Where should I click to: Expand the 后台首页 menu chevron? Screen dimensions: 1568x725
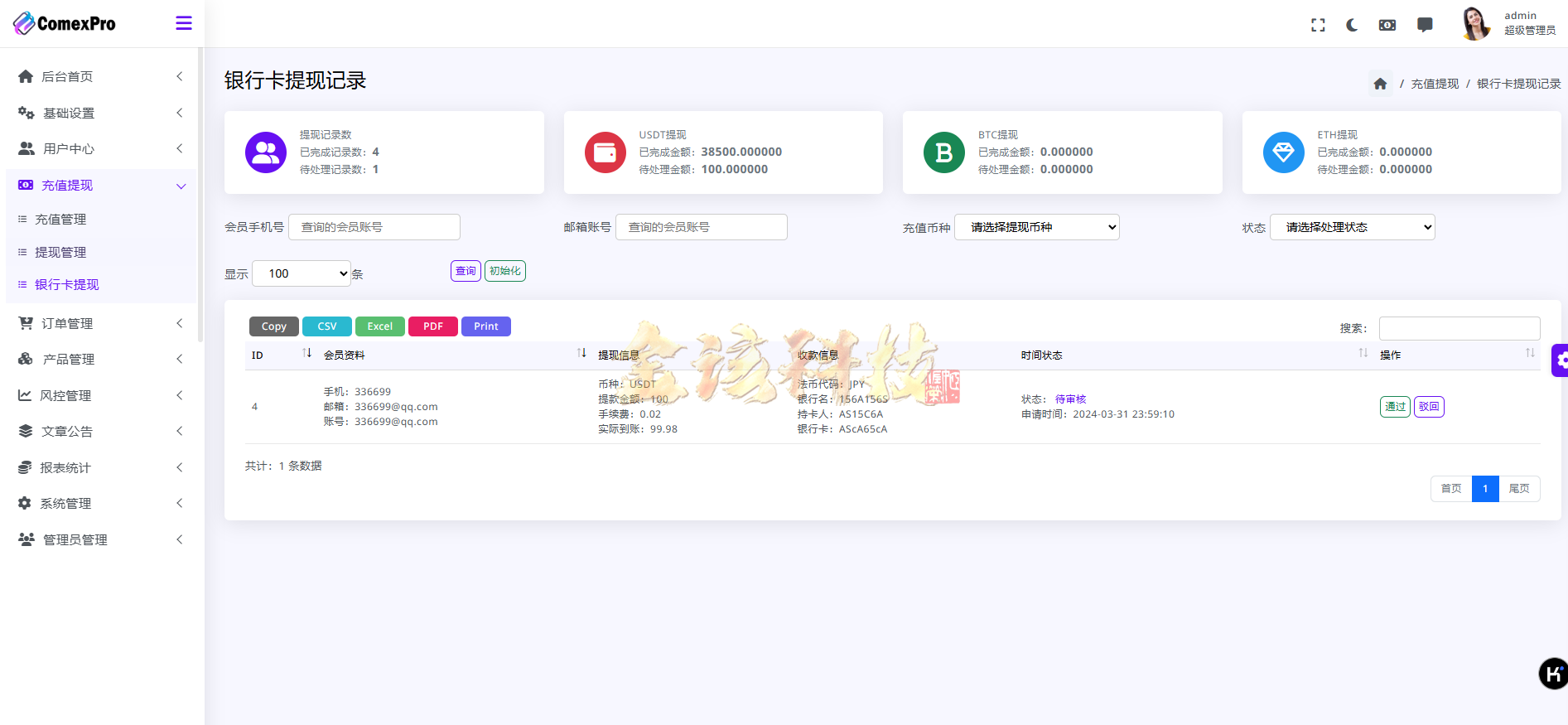(180, 76)
